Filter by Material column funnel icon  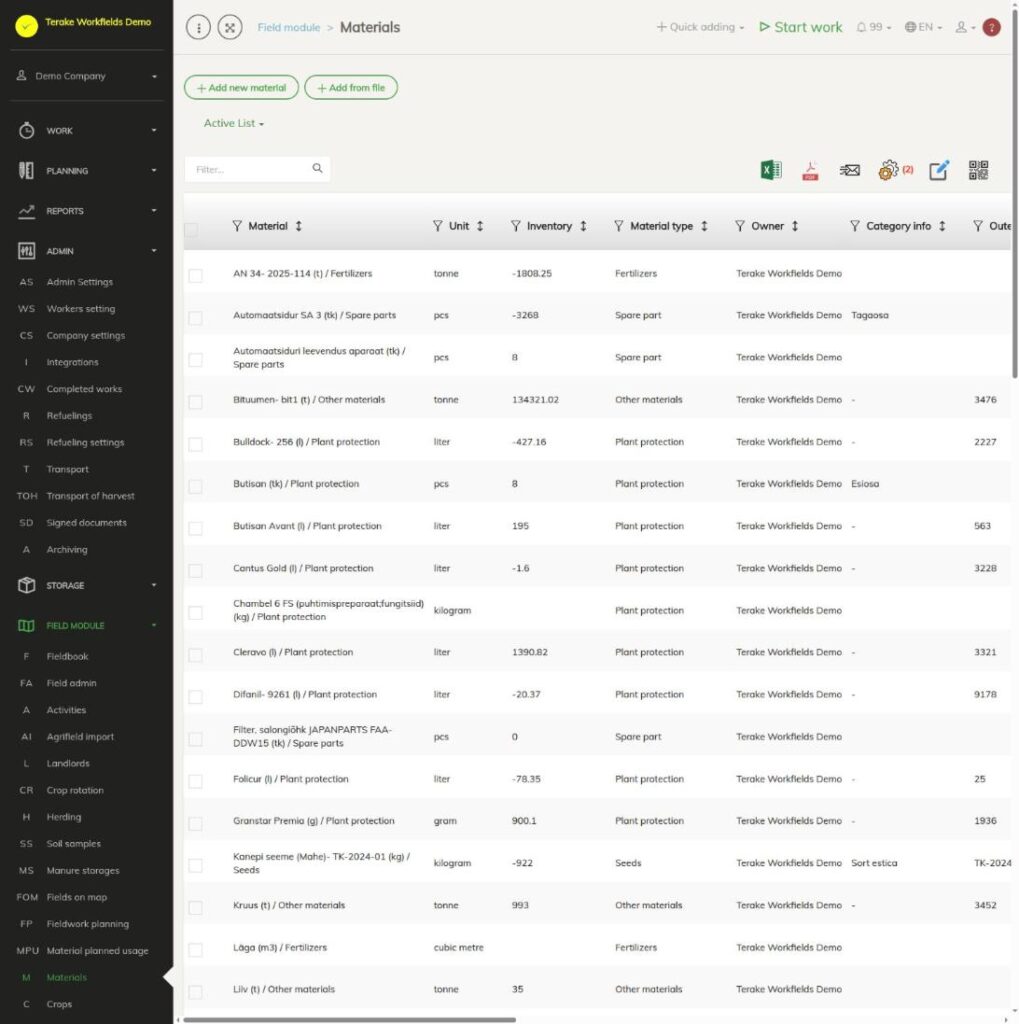point(237,226)
